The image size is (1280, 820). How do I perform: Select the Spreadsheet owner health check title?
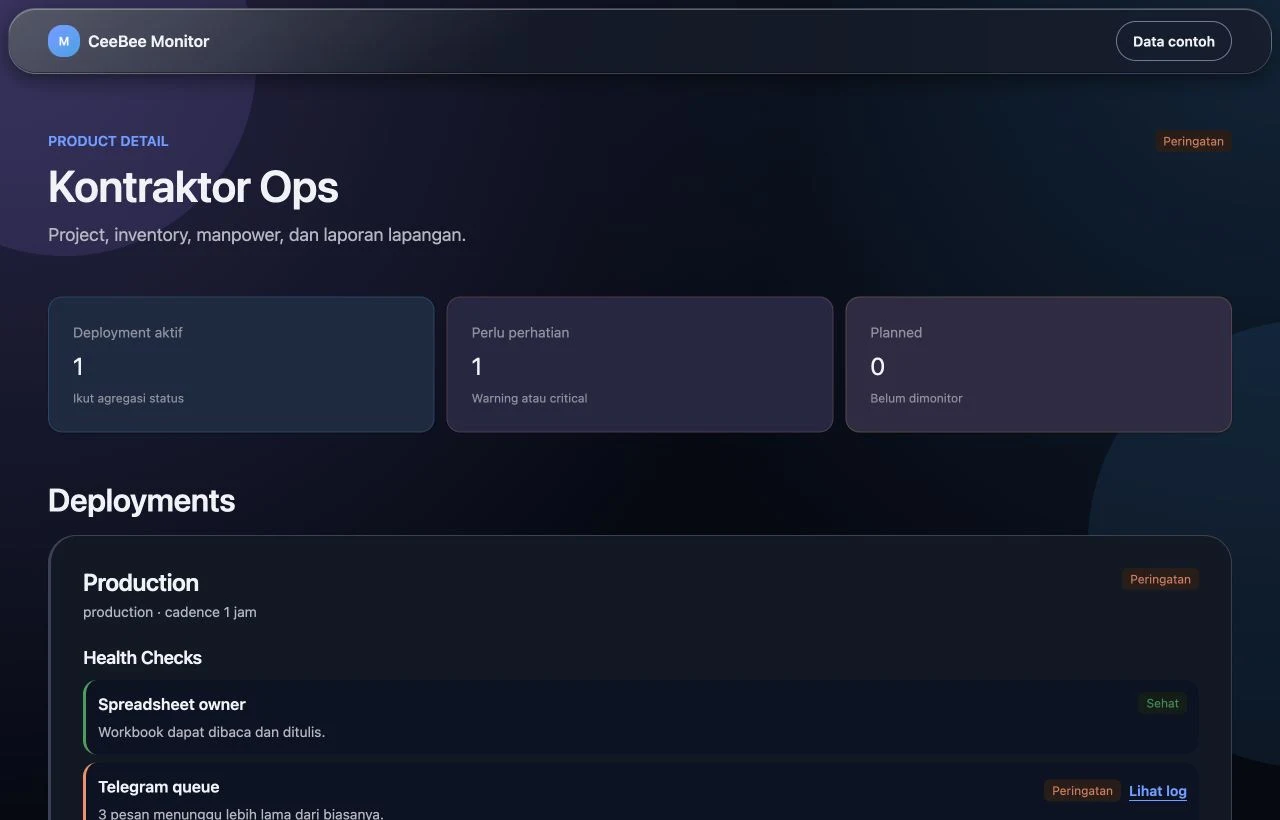pos(172,704)
